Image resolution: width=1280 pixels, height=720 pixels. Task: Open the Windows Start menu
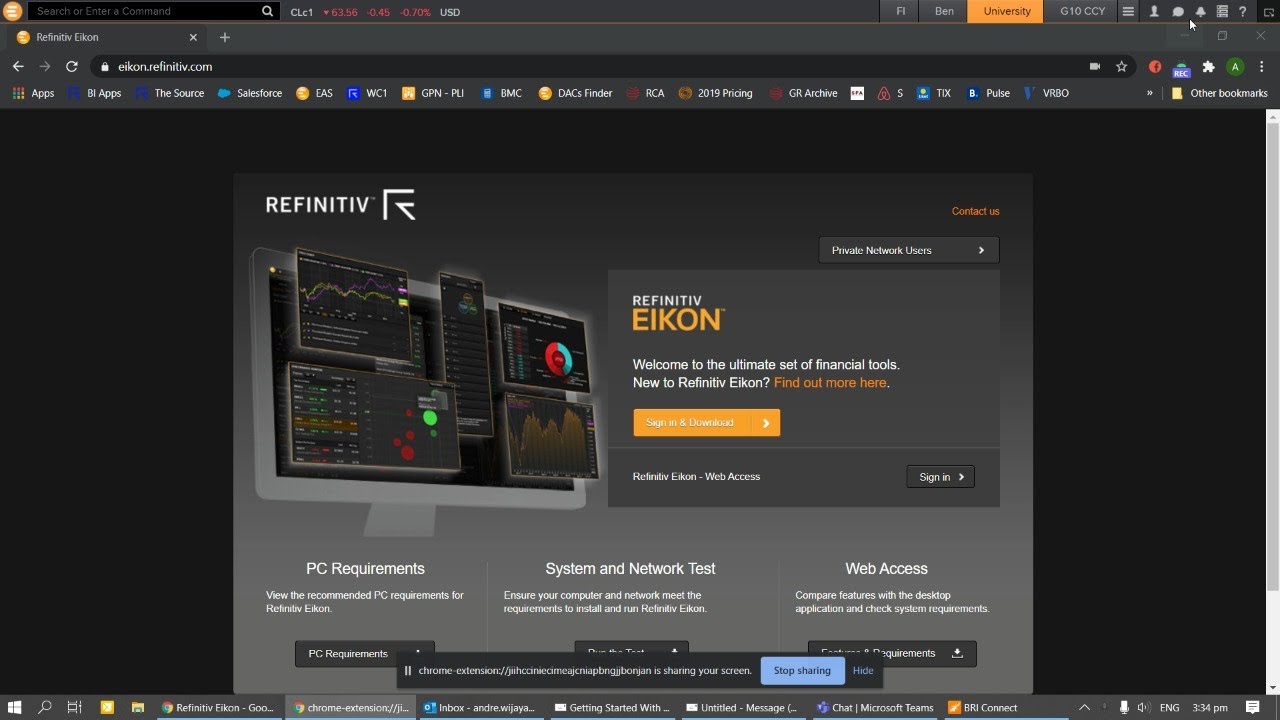[15, 707]
